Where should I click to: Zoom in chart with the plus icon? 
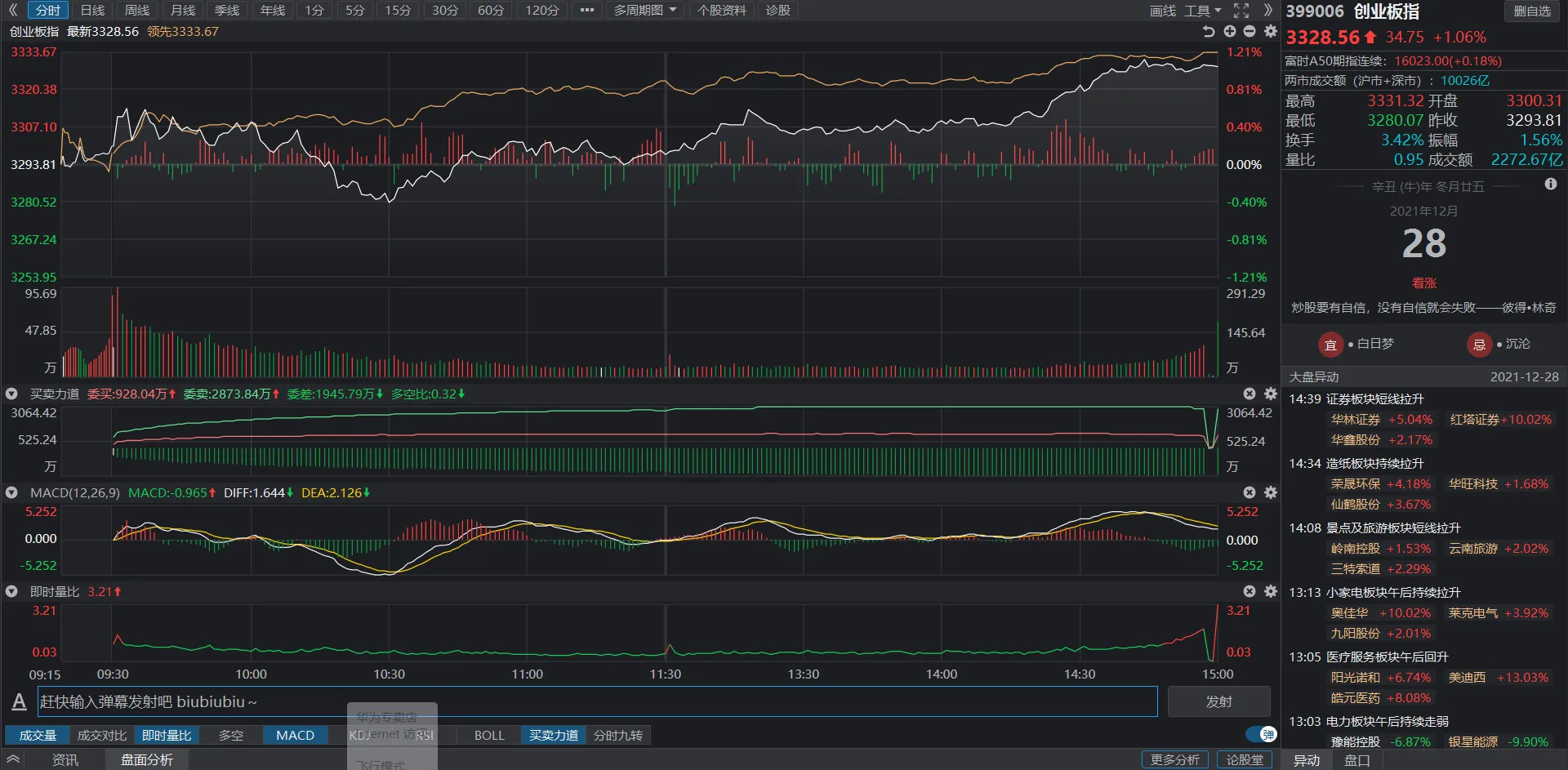[x=1230, y=31]
